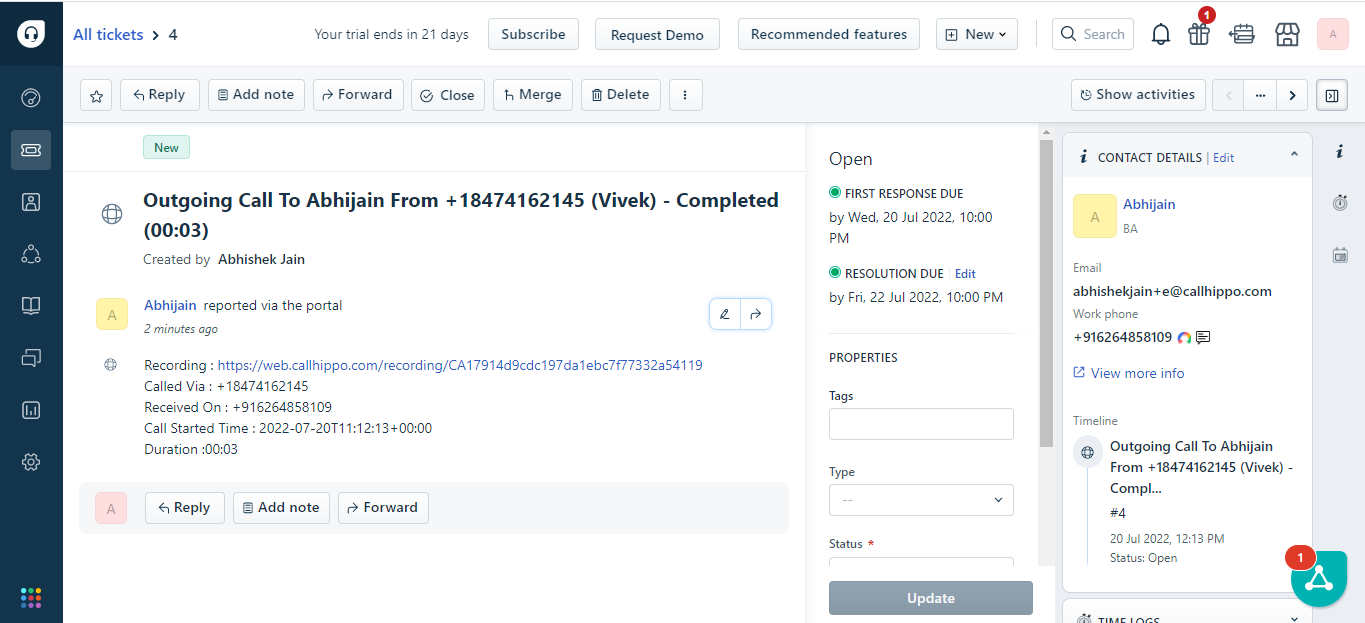Screen dimensions: 1365x623
Task: Click Show activities
Action: [1138, 95]
